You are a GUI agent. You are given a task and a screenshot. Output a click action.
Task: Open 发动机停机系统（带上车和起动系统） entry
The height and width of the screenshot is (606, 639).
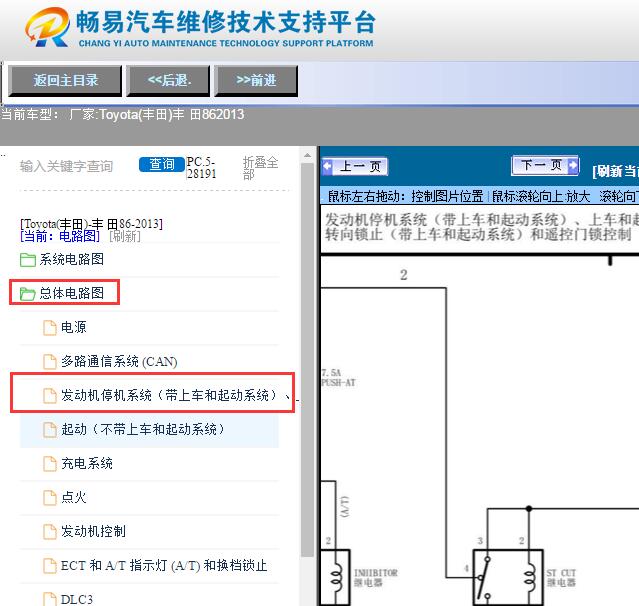169,395
